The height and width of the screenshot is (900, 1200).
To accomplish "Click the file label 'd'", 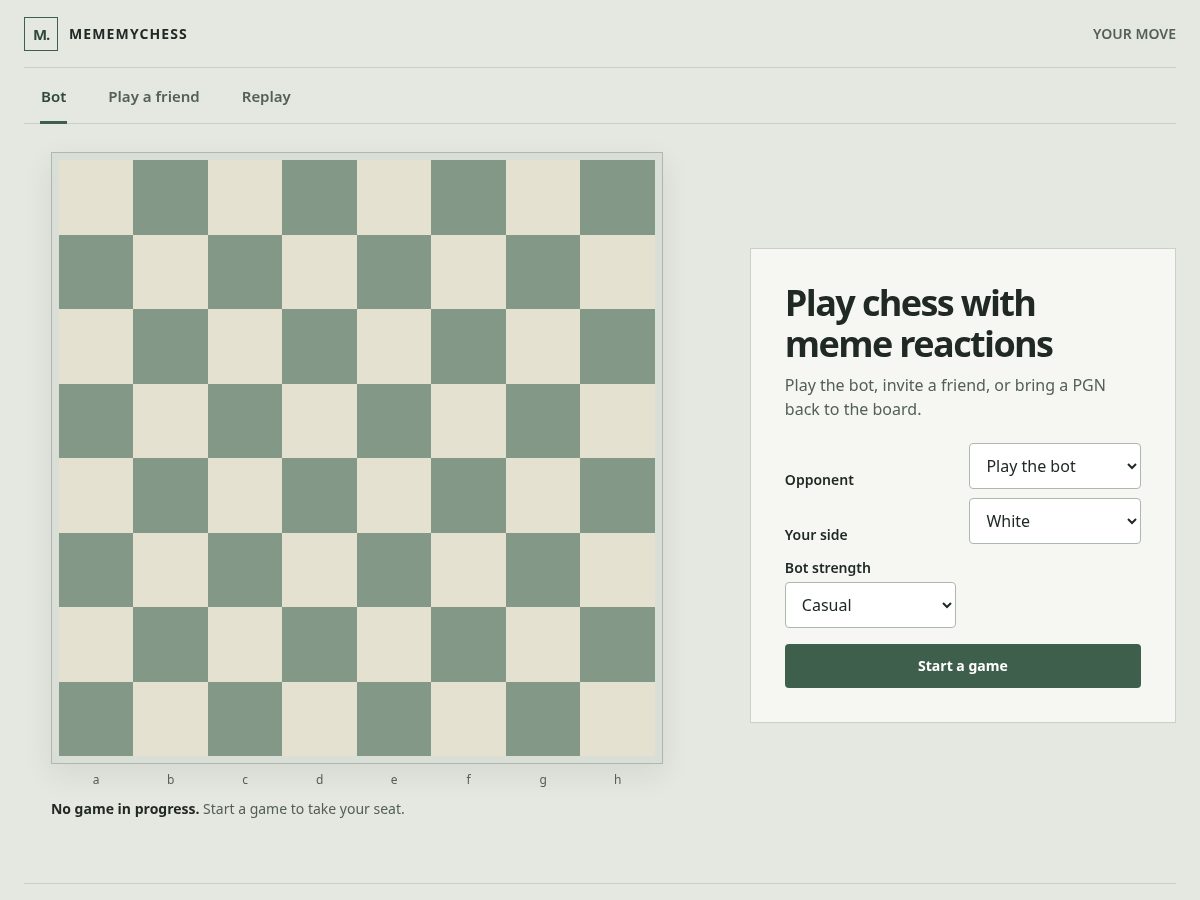I will coord(320,780).
